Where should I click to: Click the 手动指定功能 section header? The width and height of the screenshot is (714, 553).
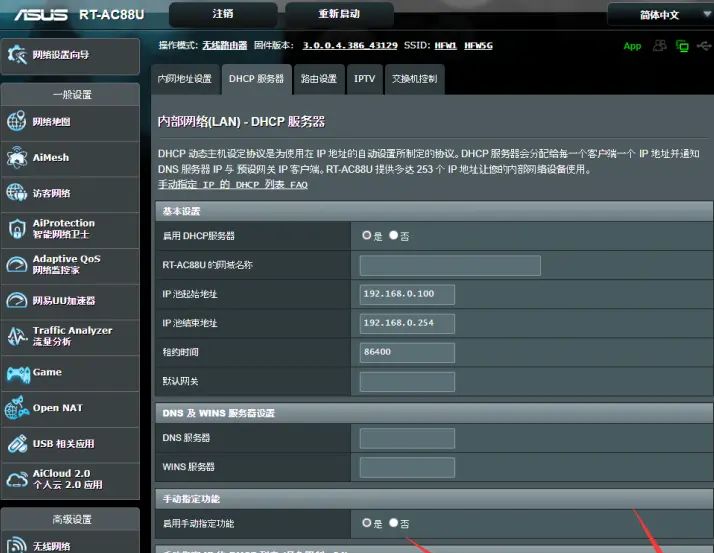click(x=434, y=499)
